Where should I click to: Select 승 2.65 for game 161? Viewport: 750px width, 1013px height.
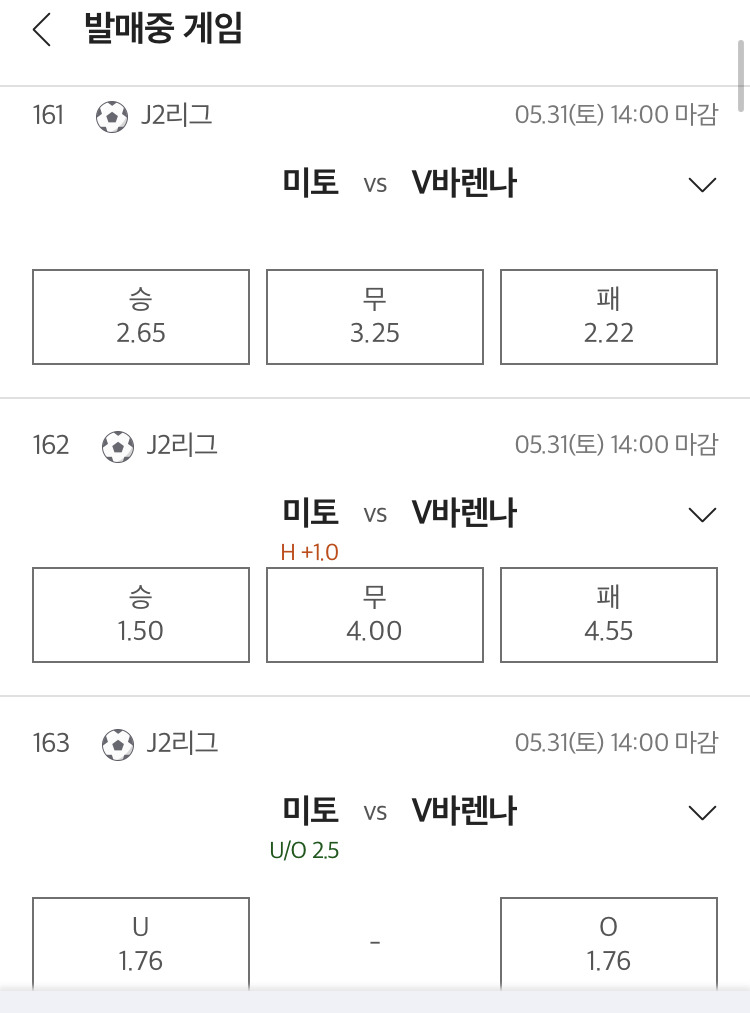coord(141,317)
